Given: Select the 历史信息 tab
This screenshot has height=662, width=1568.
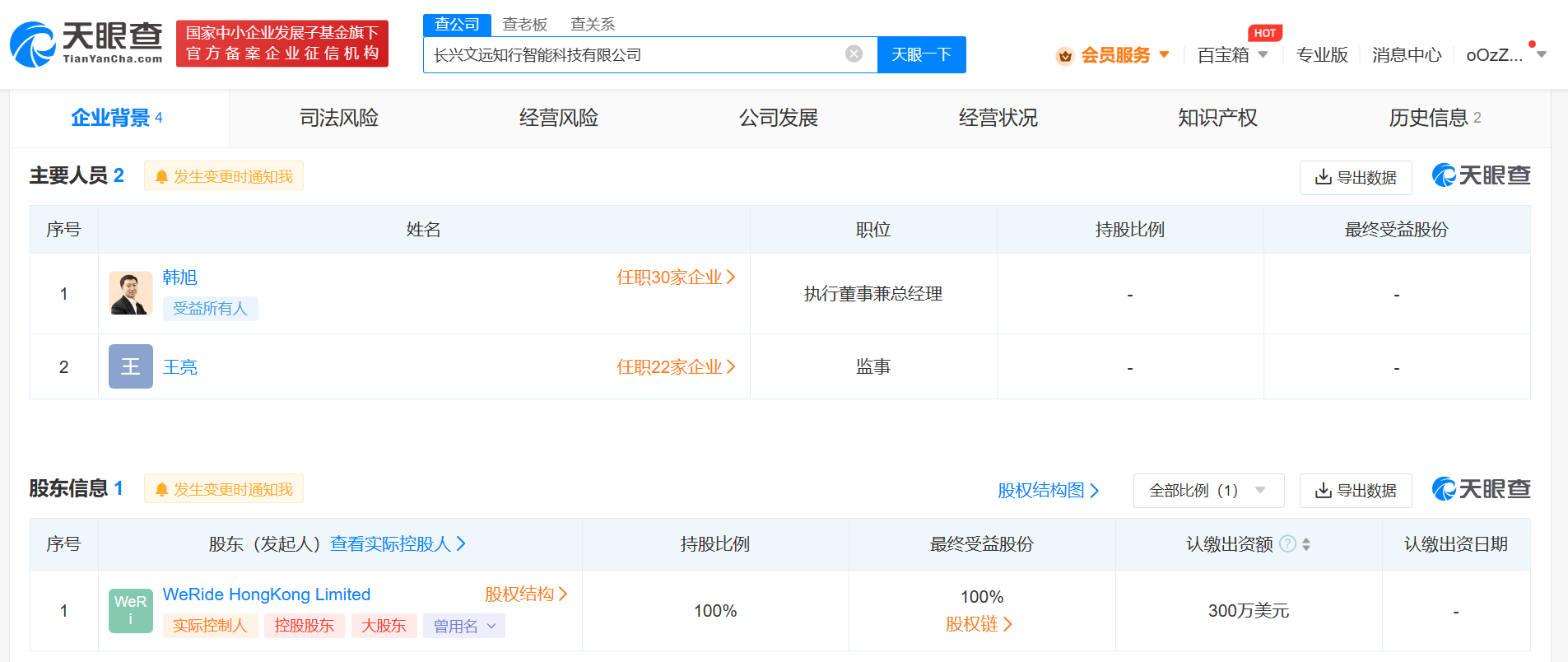Looking at the screenshot, I should click(1435, 118).
